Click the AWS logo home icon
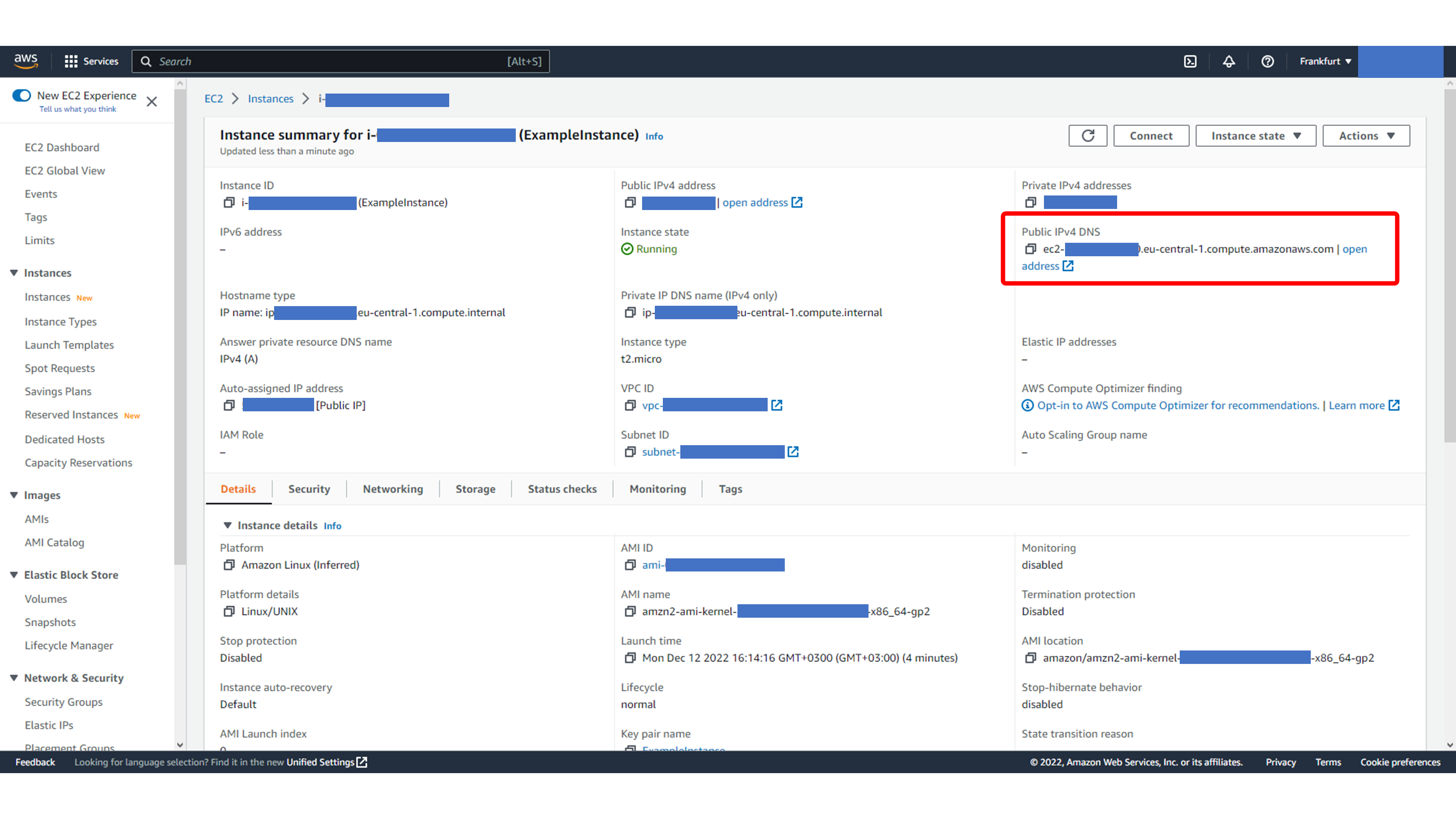Screen dimensions: 1456x819 tap(26, 61)
